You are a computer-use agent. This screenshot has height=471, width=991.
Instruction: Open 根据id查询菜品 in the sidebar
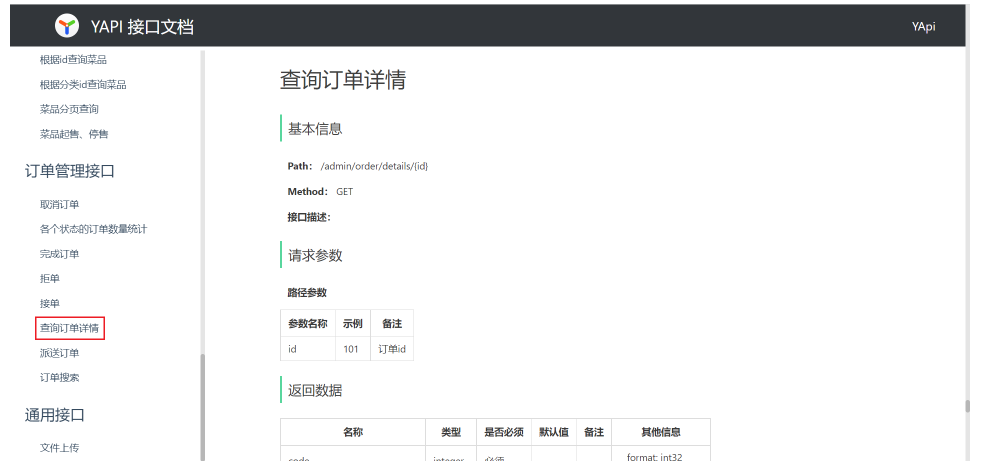73,59
